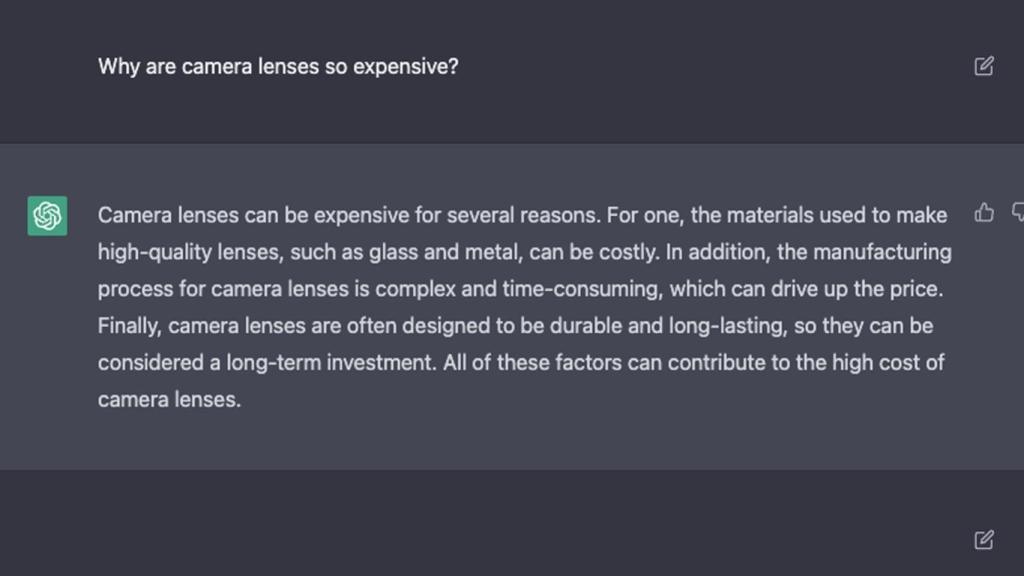Click the word "Finally" starting the fourth line
The height and width of the screenshot is (576, 1024).
tap(130, 326)
